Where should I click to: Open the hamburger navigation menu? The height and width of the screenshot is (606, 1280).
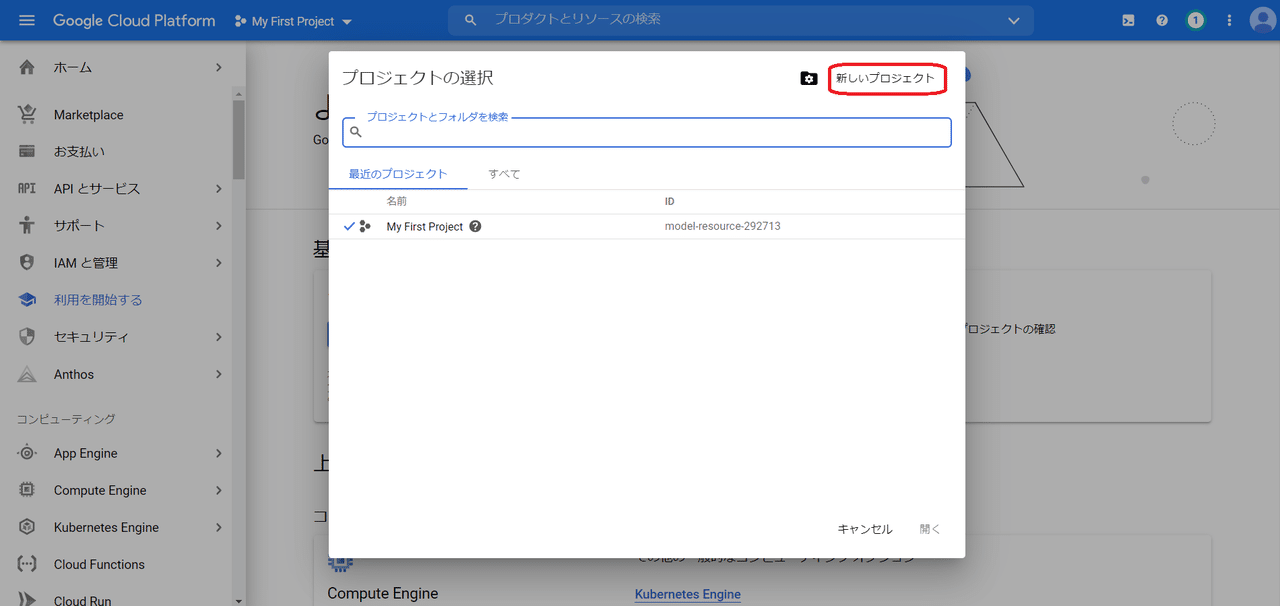[27, 20]
